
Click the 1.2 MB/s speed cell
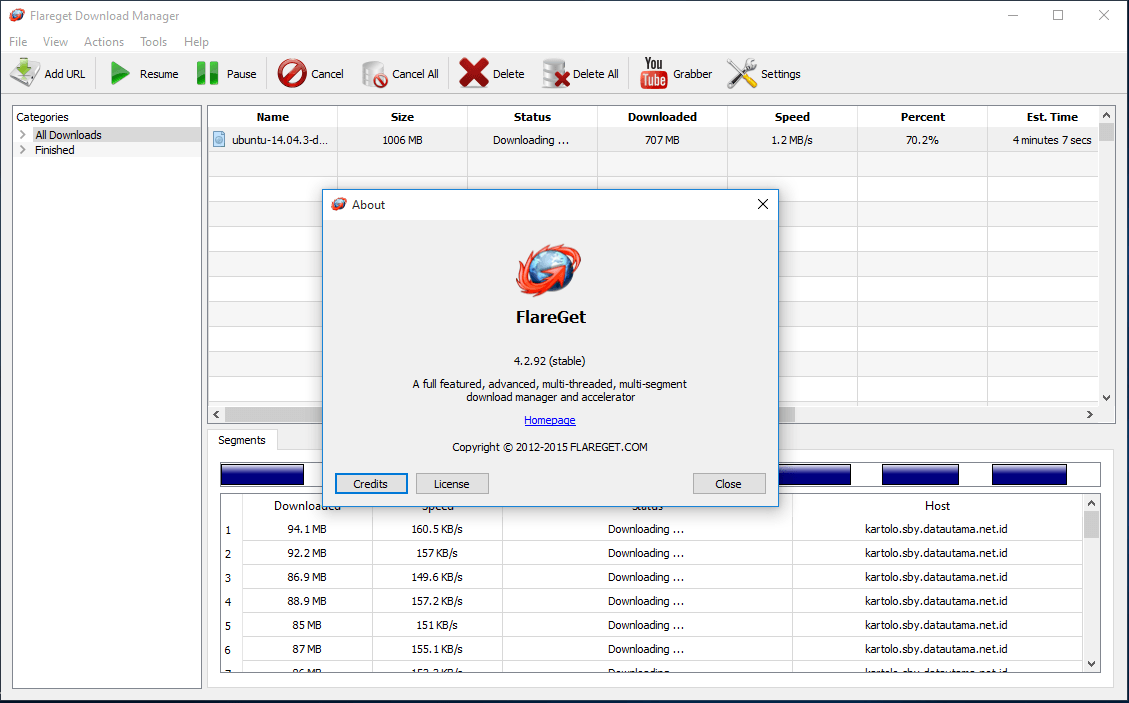pyautogui.click(x=792, y=140)
